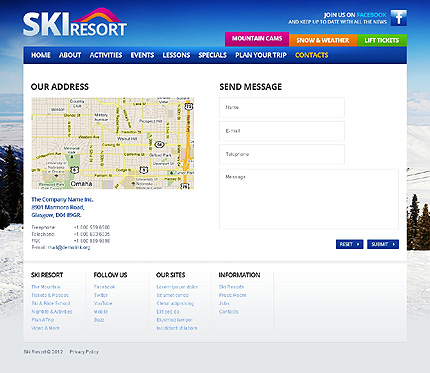The width and height of the screenshot is (430, 373).
Task: Open the Mountain Cams tab
Action: pyautogui.click(x=257, y=39)
